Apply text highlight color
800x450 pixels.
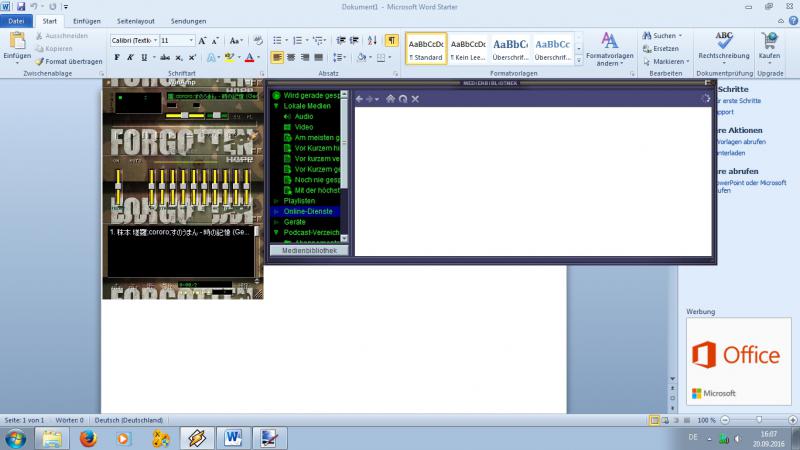229,58
